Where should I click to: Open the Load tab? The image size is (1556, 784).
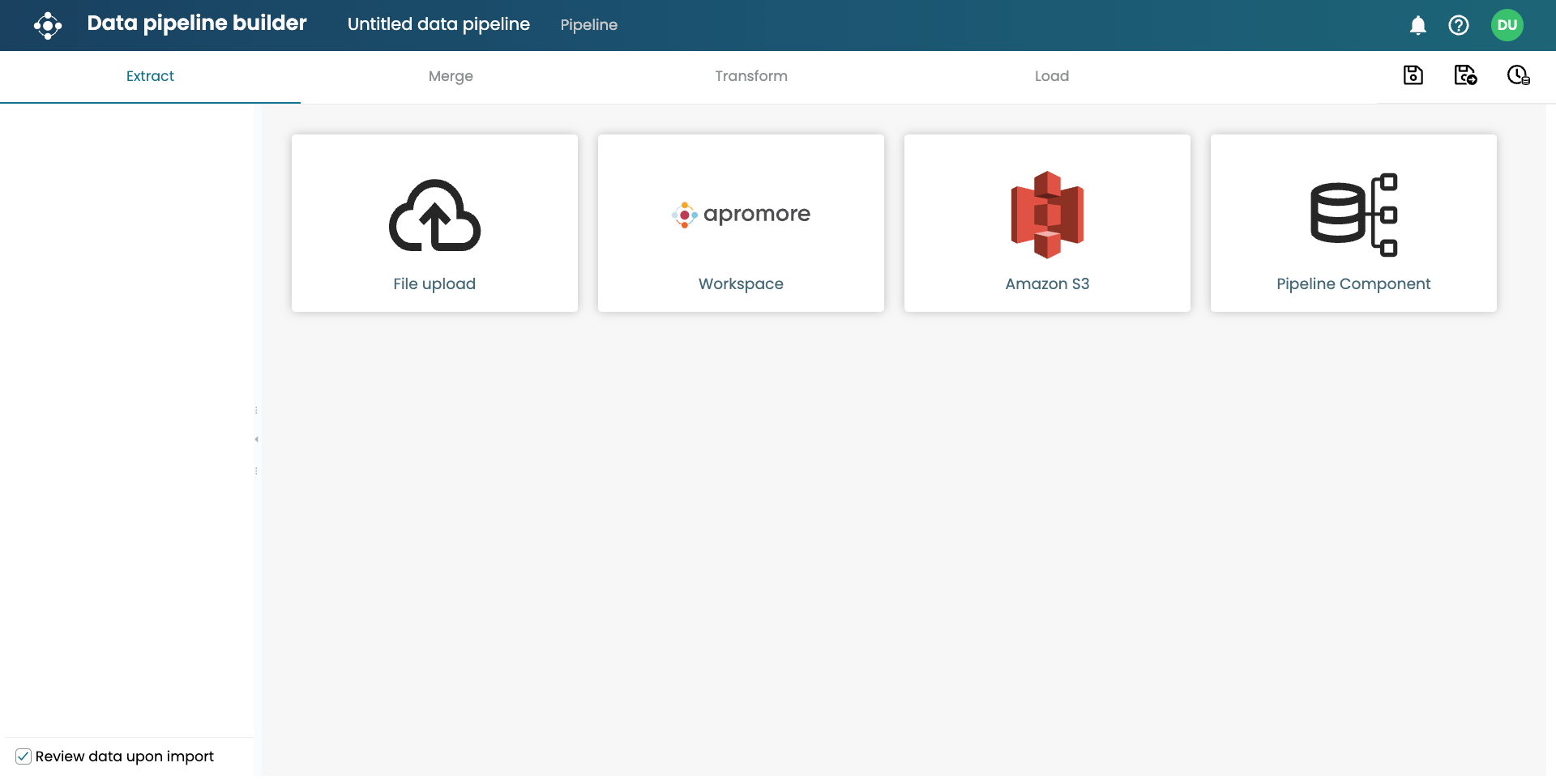pos(1051,76)
